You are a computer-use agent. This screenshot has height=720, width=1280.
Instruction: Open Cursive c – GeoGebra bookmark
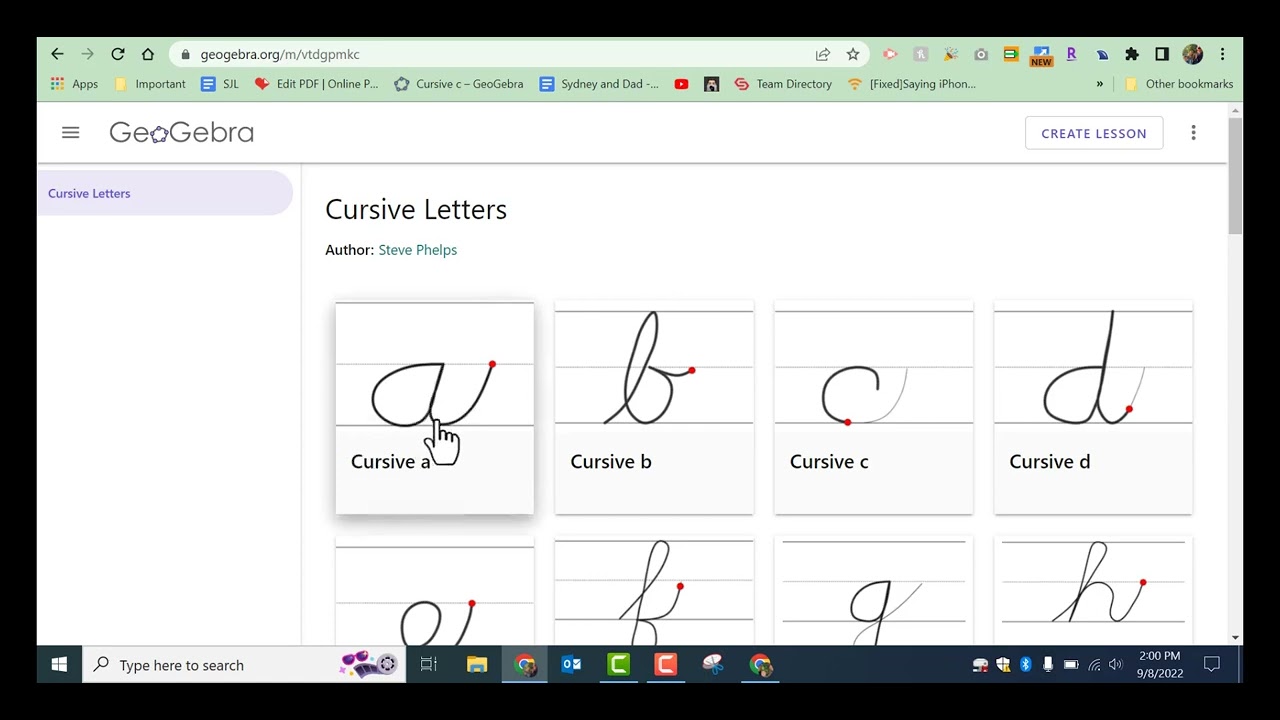(458, 84)
